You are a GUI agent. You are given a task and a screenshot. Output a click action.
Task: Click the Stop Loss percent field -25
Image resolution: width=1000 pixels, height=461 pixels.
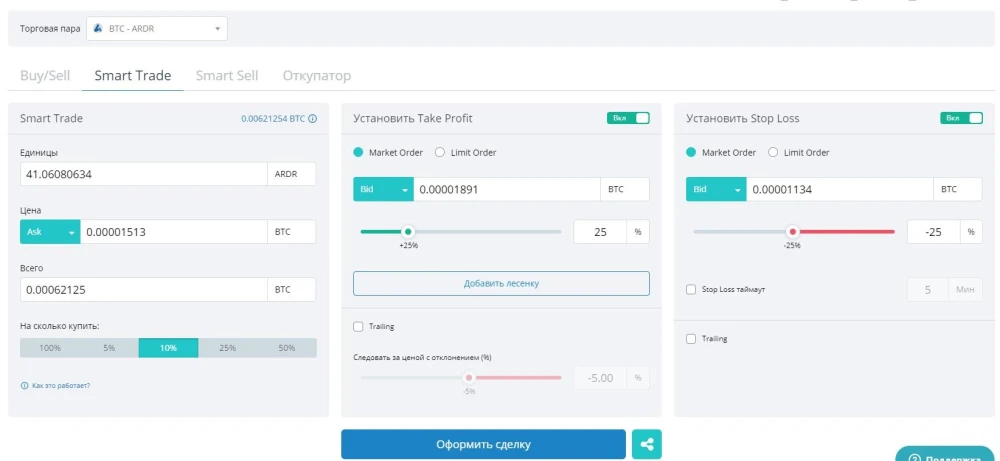934,232
